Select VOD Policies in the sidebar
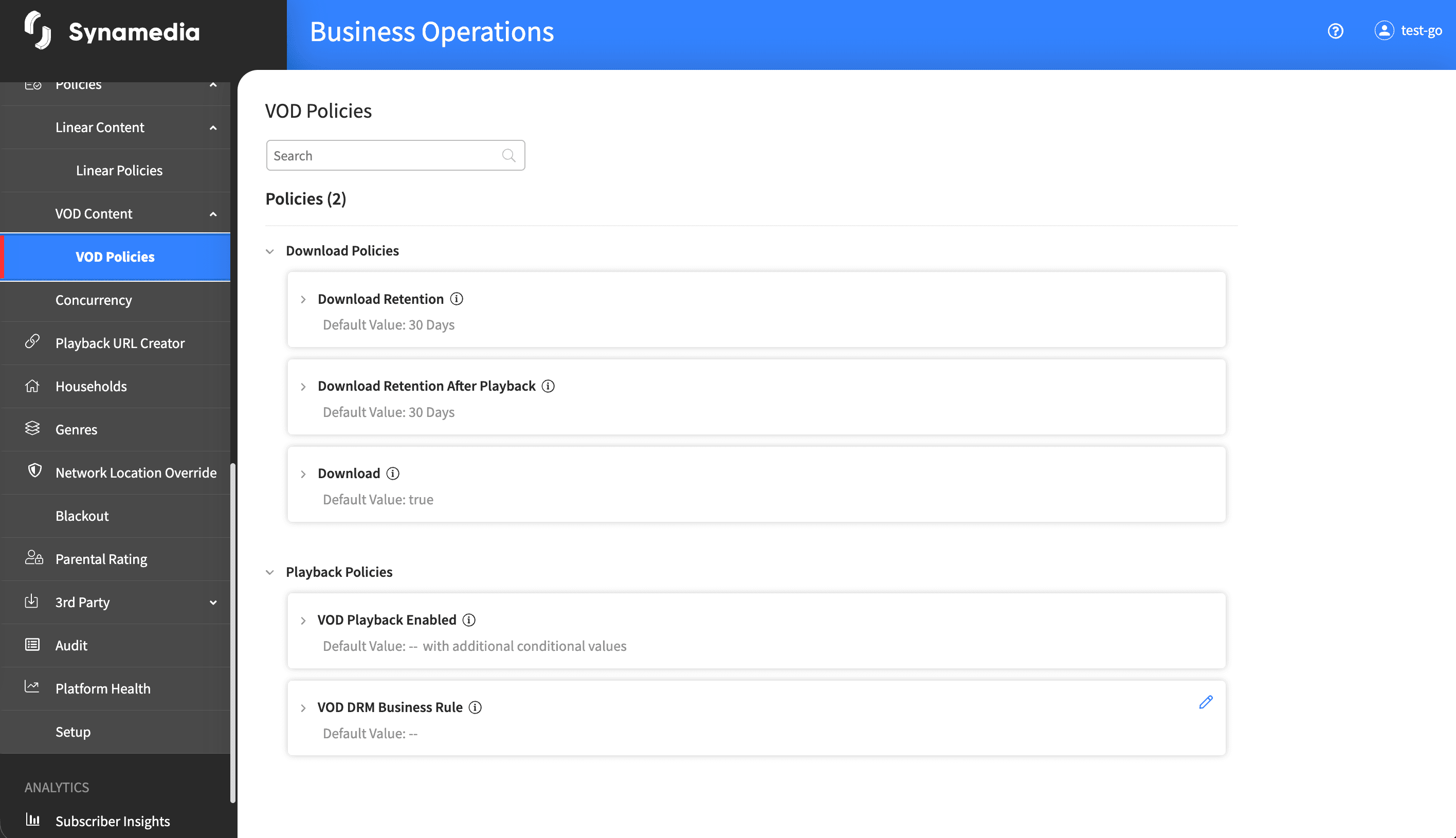Viewport: 1456px width, 838px height. [115, 257]
